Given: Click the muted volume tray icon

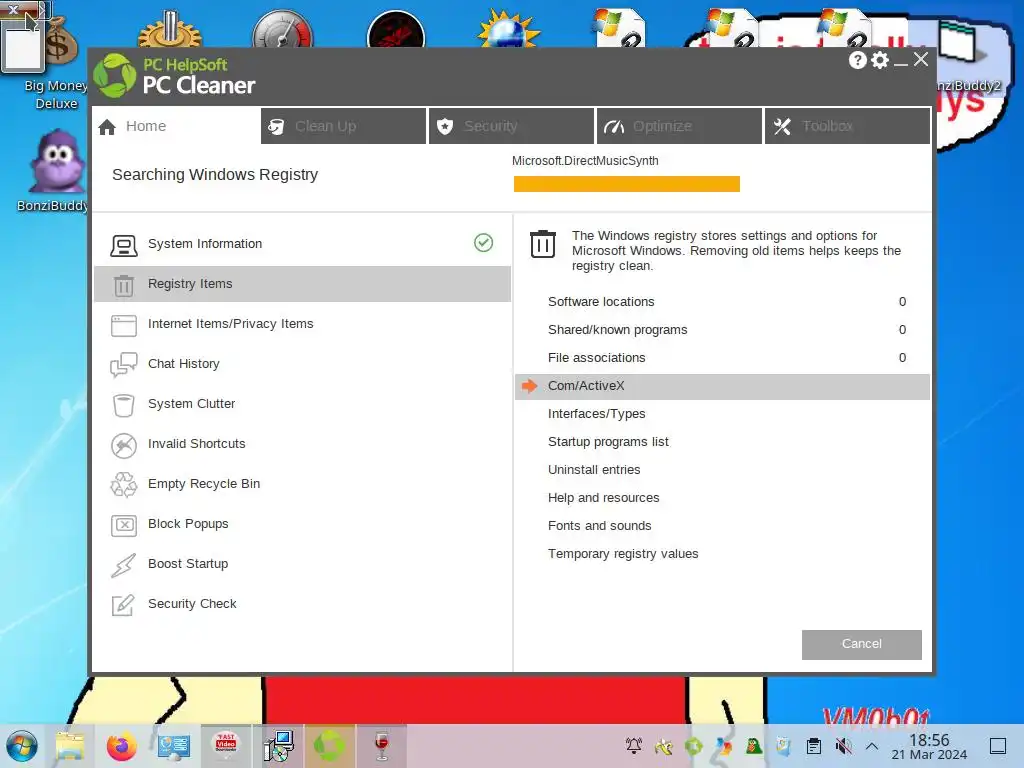Looking at the screenshot, I should pyautogui.click(x=844, y=746).
